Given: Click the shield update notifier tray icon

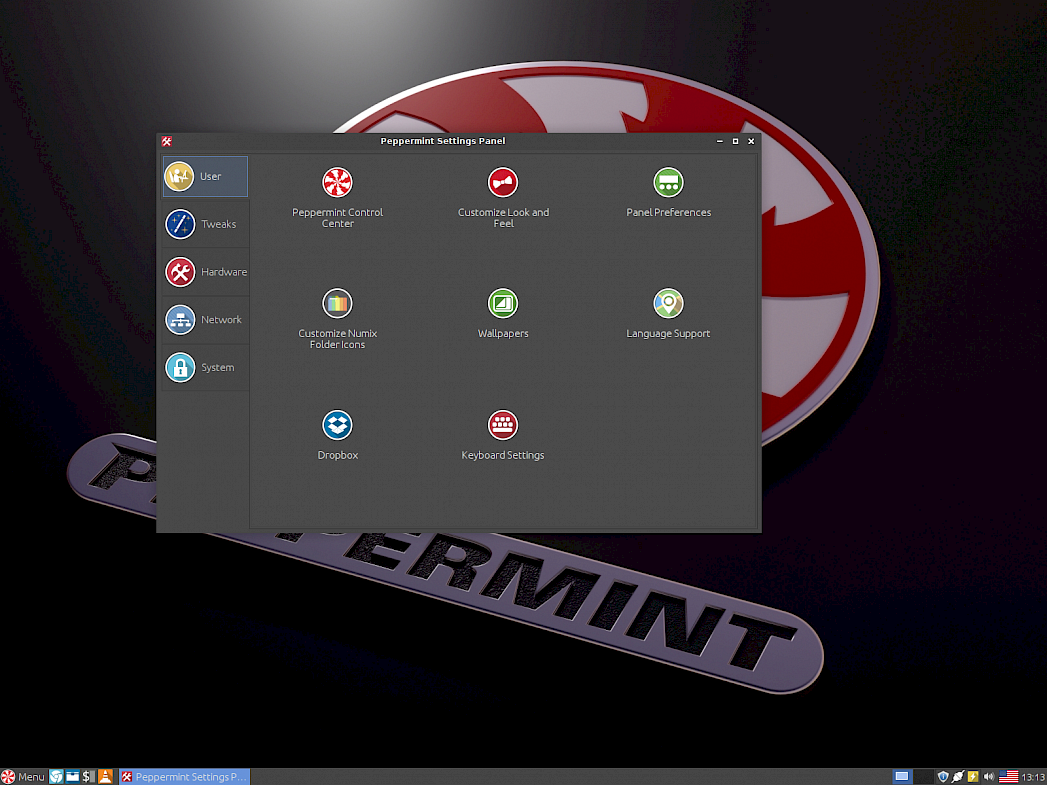Looking at the screenshot, I should tap(943, 776).
